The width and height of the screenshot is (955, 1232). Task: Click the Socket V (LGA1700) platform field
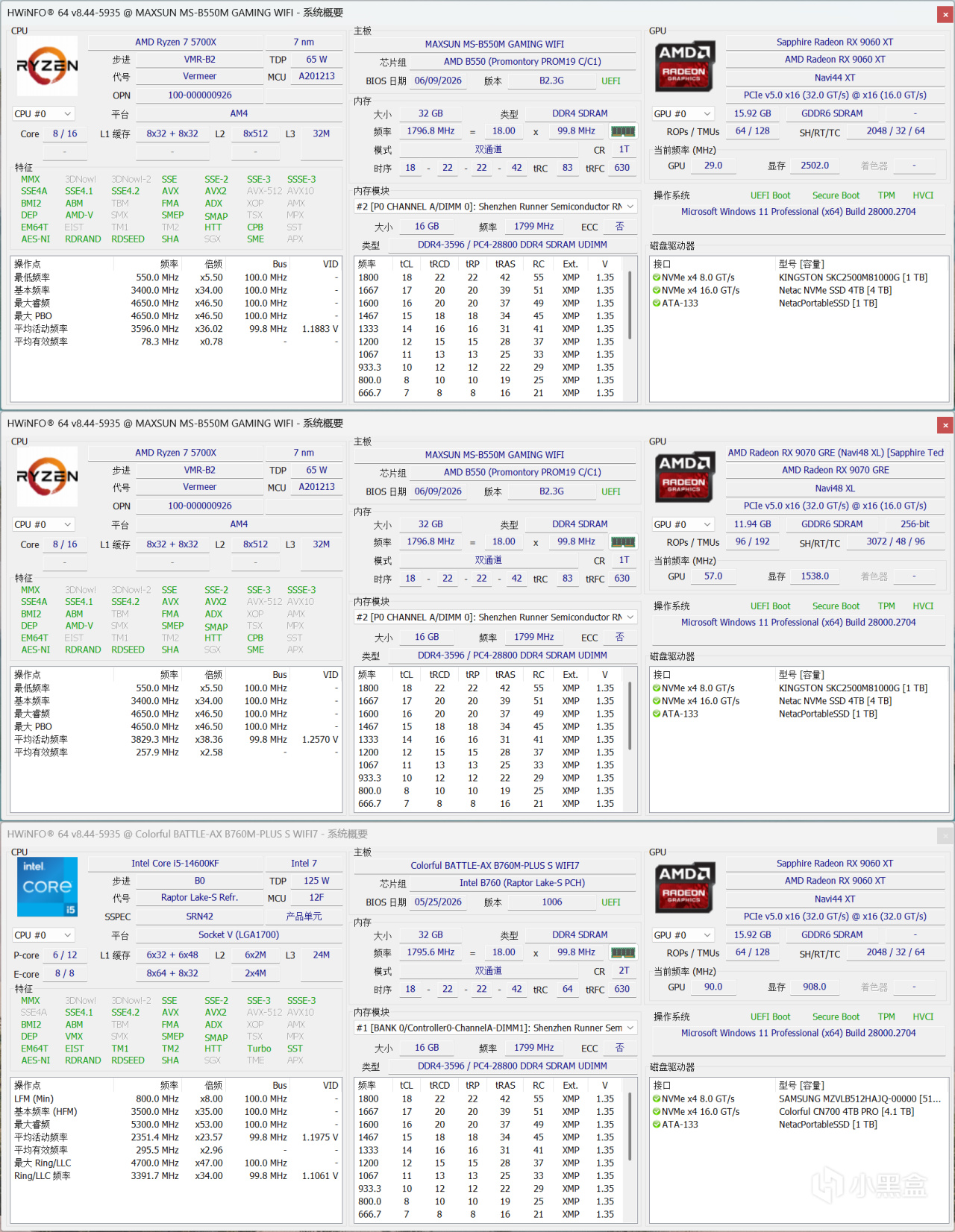[239, 935]
